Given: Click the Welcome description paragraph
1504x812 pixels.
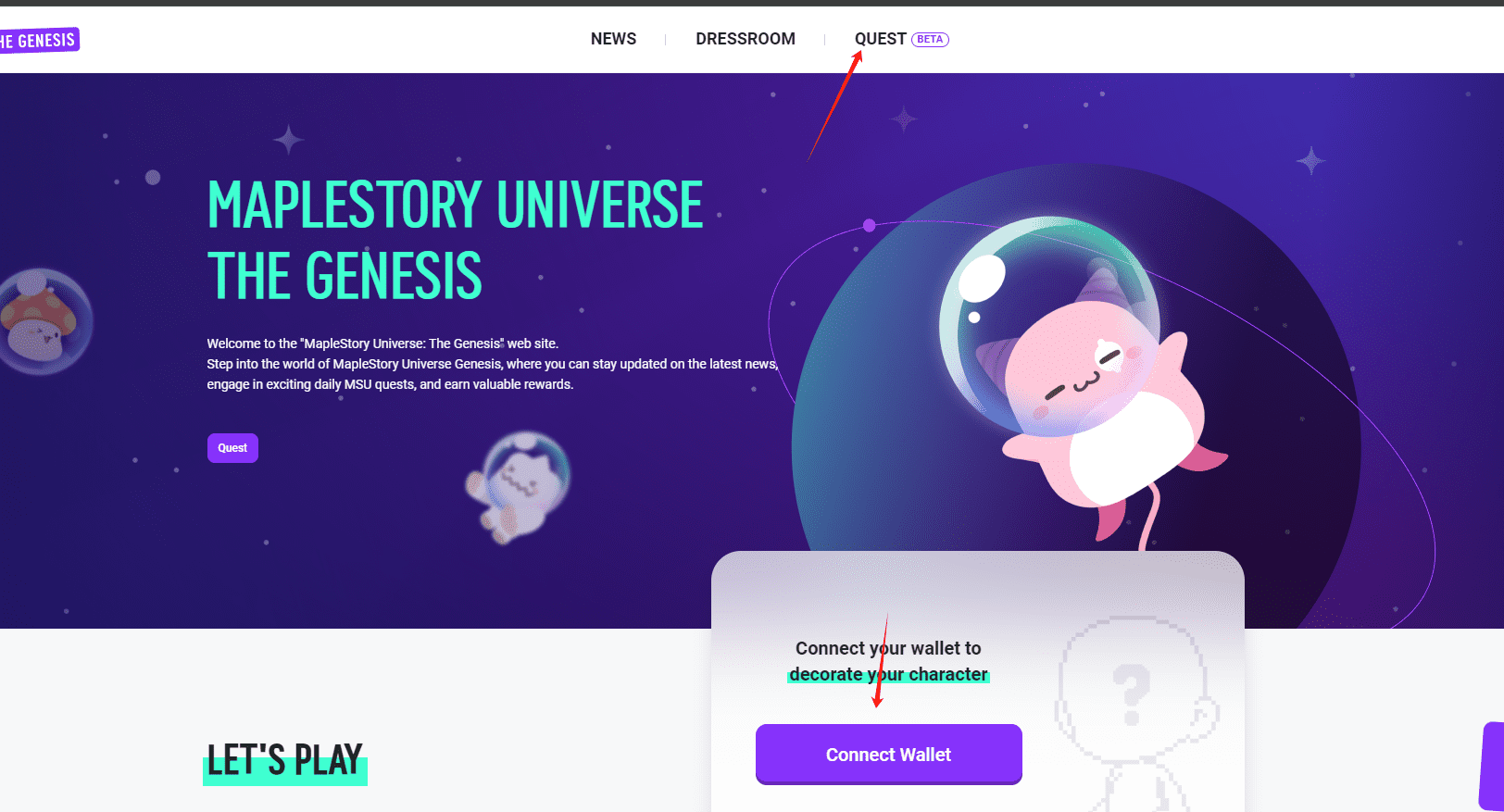Looking at the screenshot, I should (x=493, y=364).
